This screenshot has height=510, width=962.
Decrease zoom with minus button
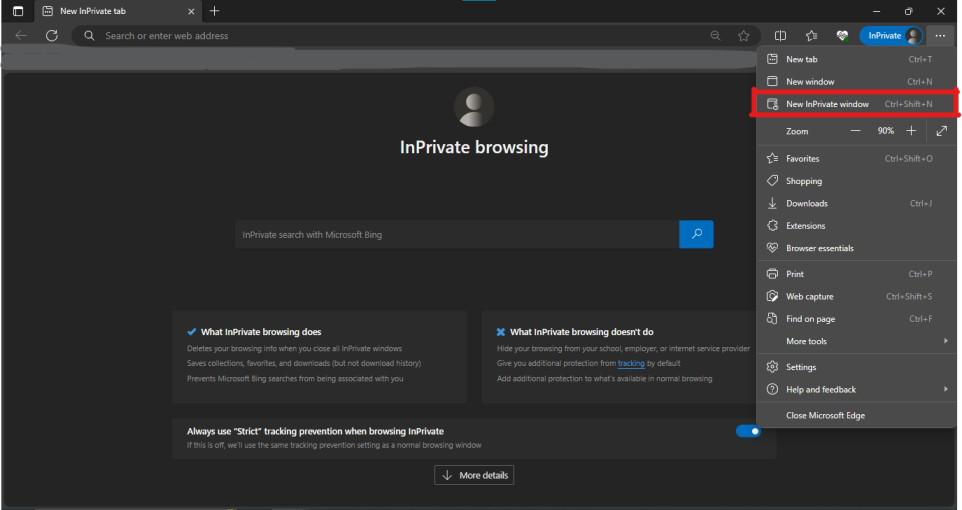[x=855, y=131]
